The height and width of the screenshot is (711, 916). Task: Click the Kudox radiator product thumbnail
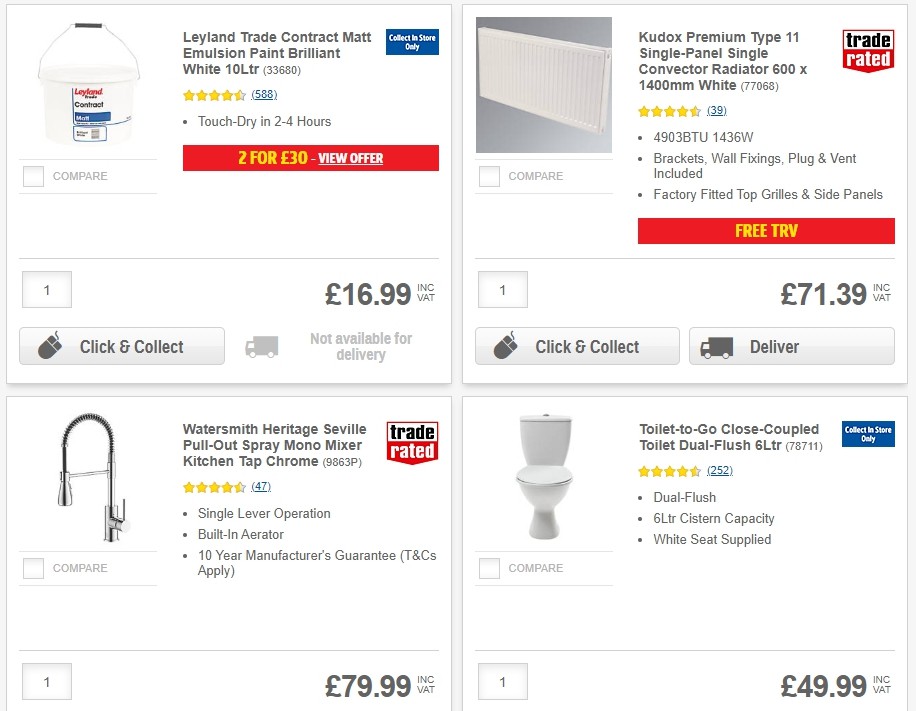543,84
